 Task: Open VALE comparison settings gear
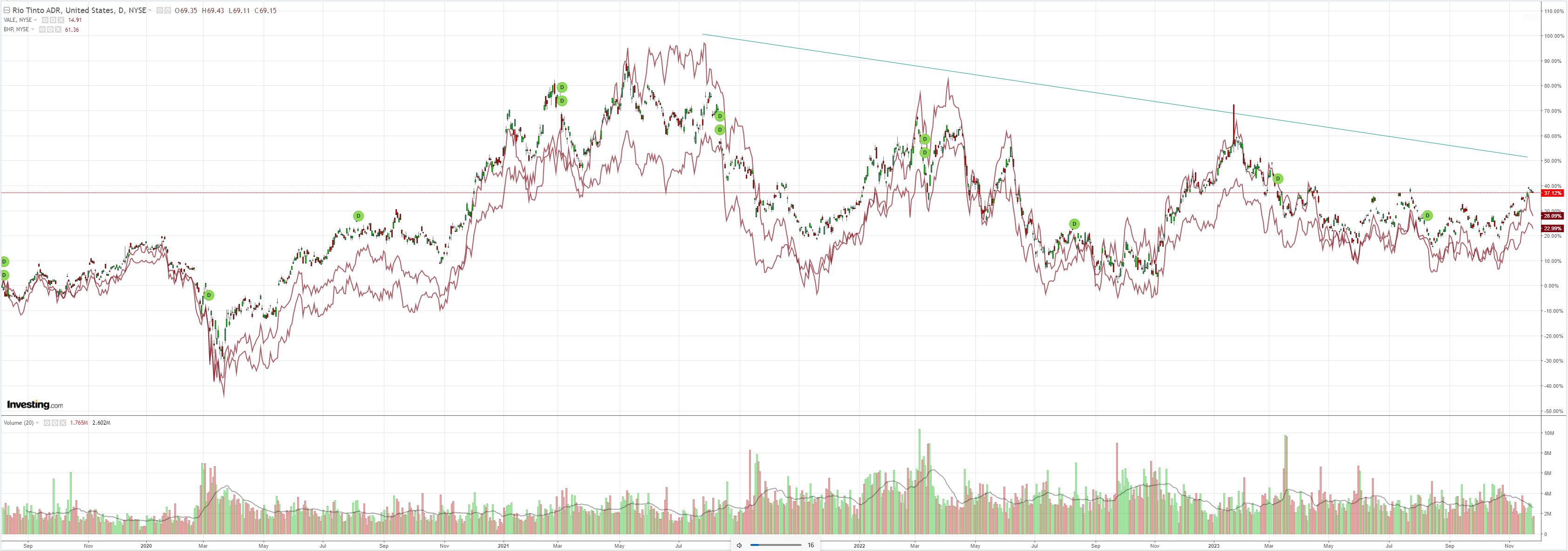(53, 20)
